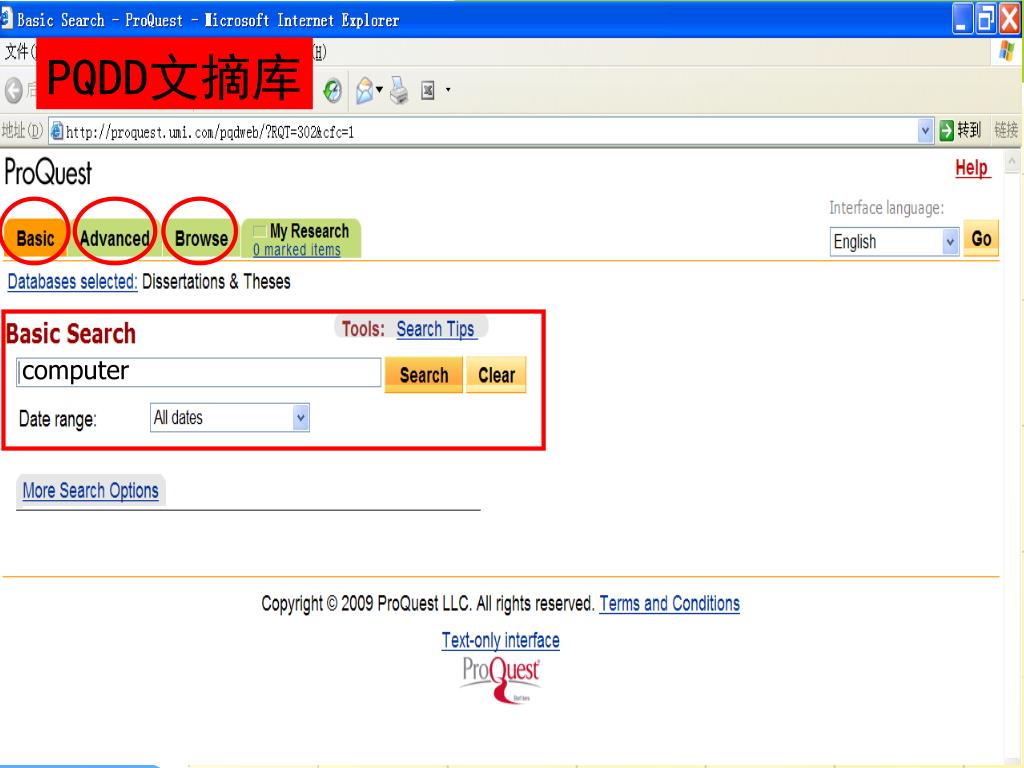Open the Help link
This screenshot has height=768, width=1024.
(972, 168)
